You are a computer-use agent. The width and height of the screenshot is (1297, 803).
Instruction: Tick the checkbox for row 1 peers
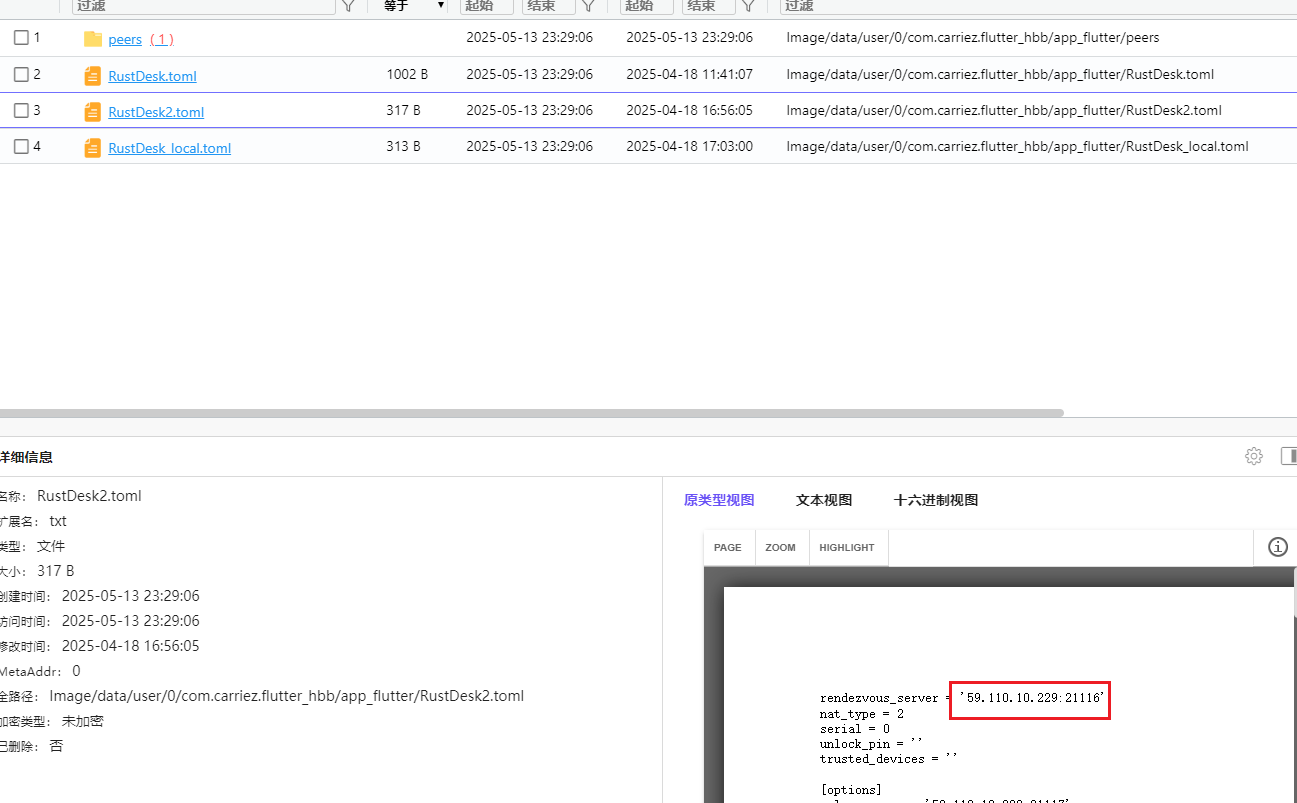21,38
